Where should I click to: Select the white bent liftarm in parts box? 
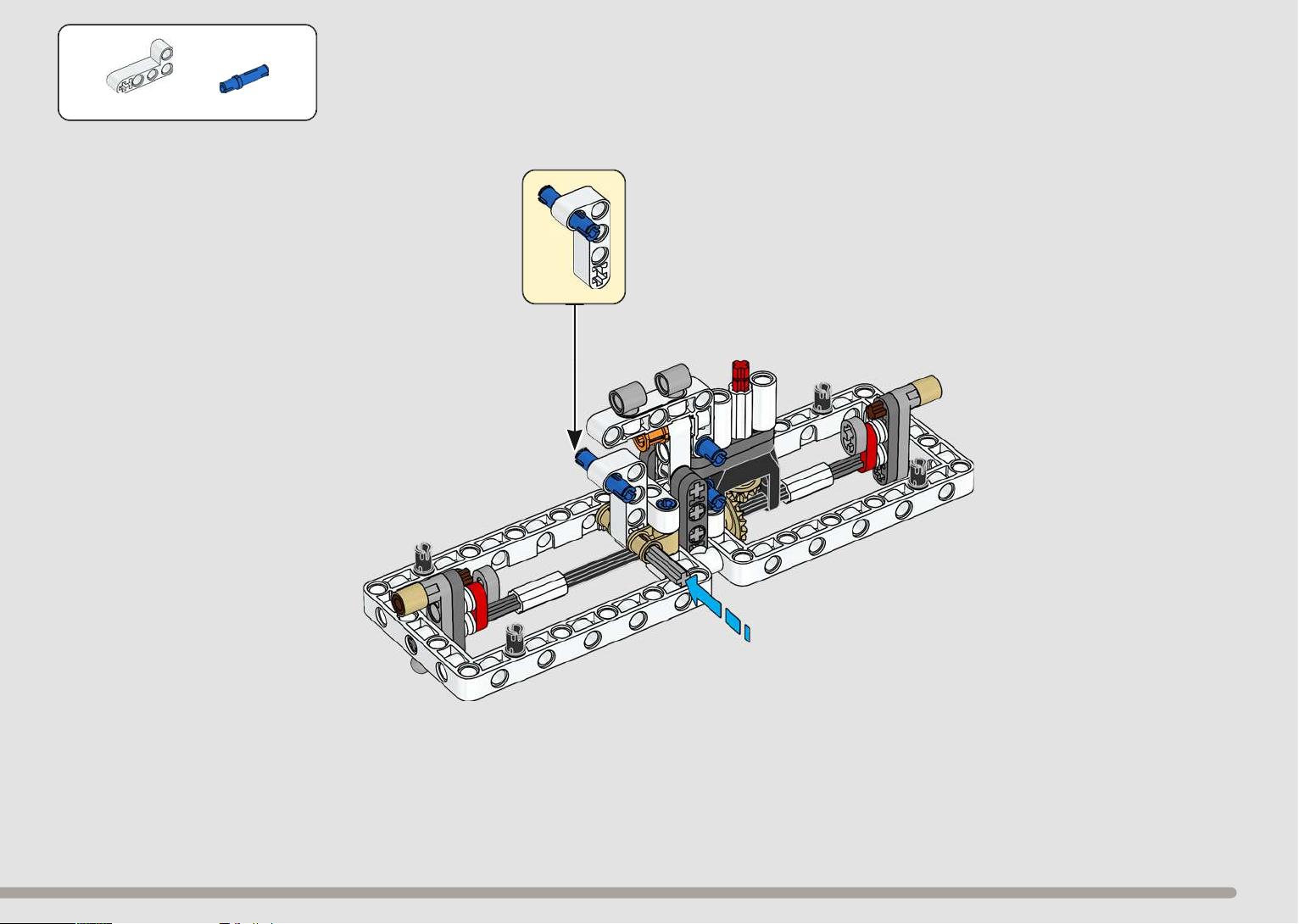click(x=142, y=65)
